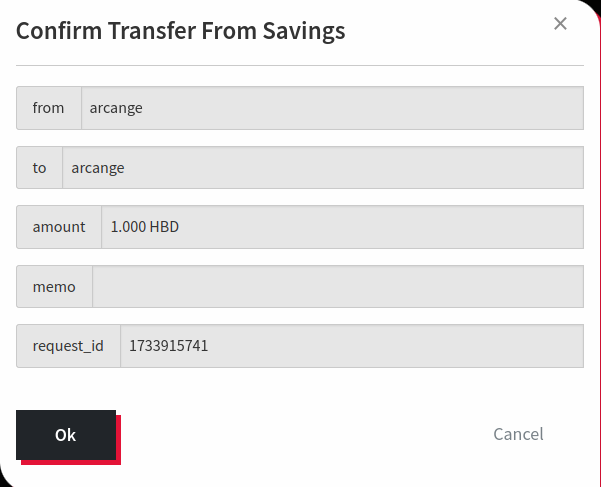Click the 'to' field label
601x487 pixels.
tap(39, 168)
